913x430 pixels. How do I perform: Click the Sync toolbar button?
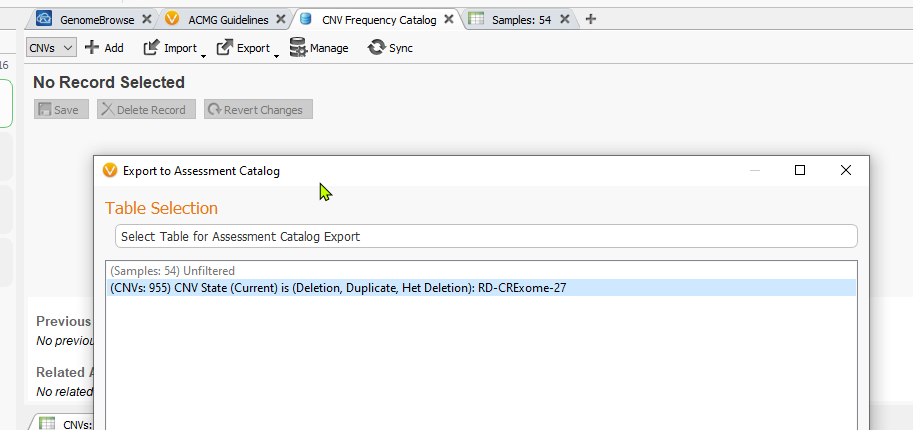390,48
